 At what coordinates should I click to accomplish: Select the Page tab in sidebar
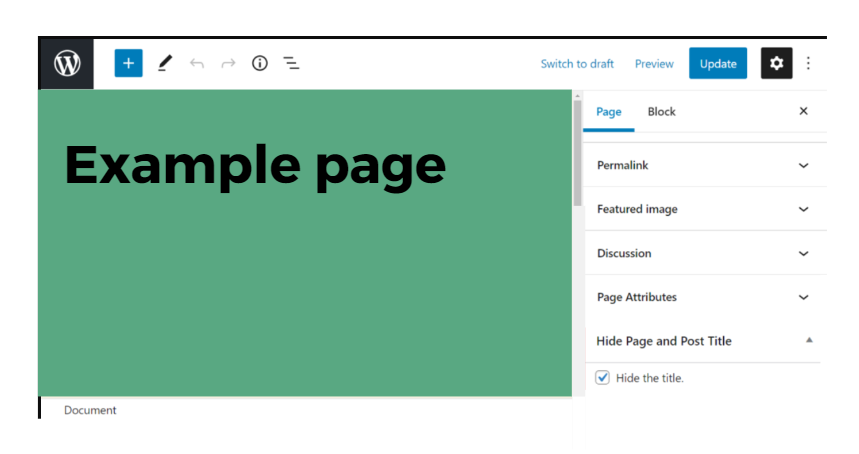pyautogui.click(x=609, y=112)
